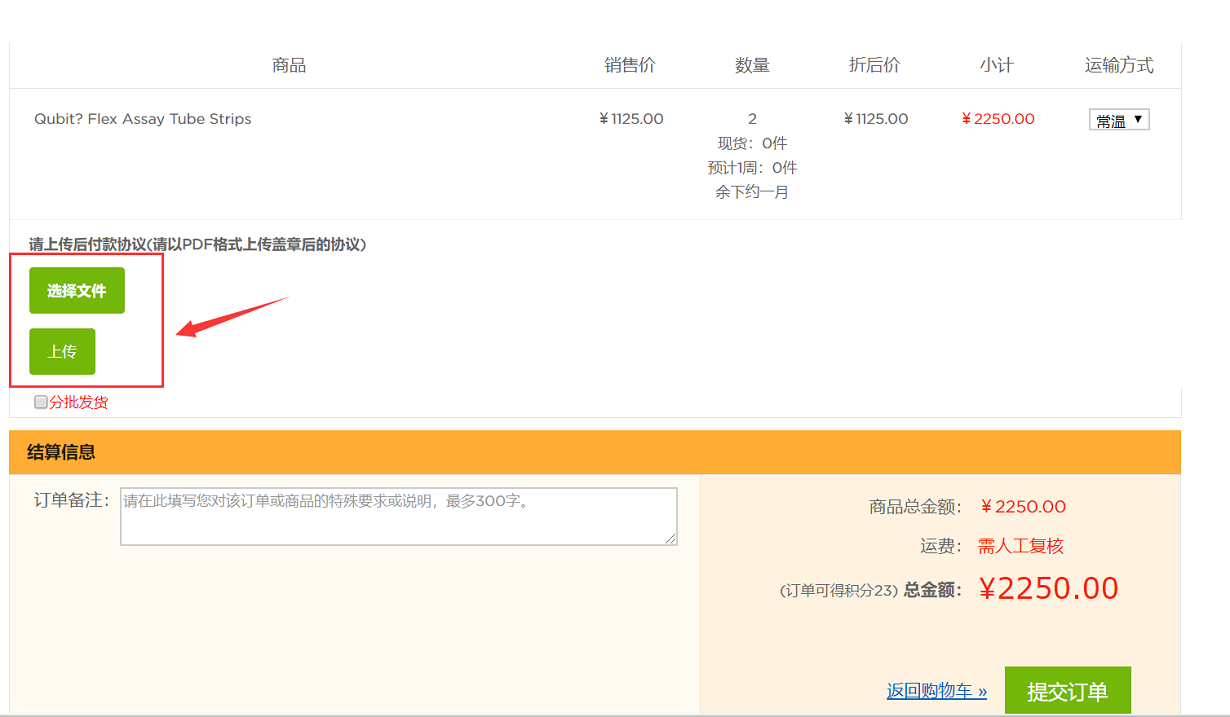Click the 选择文件 button
The image size is (1230, 717).
click(77, 291)
